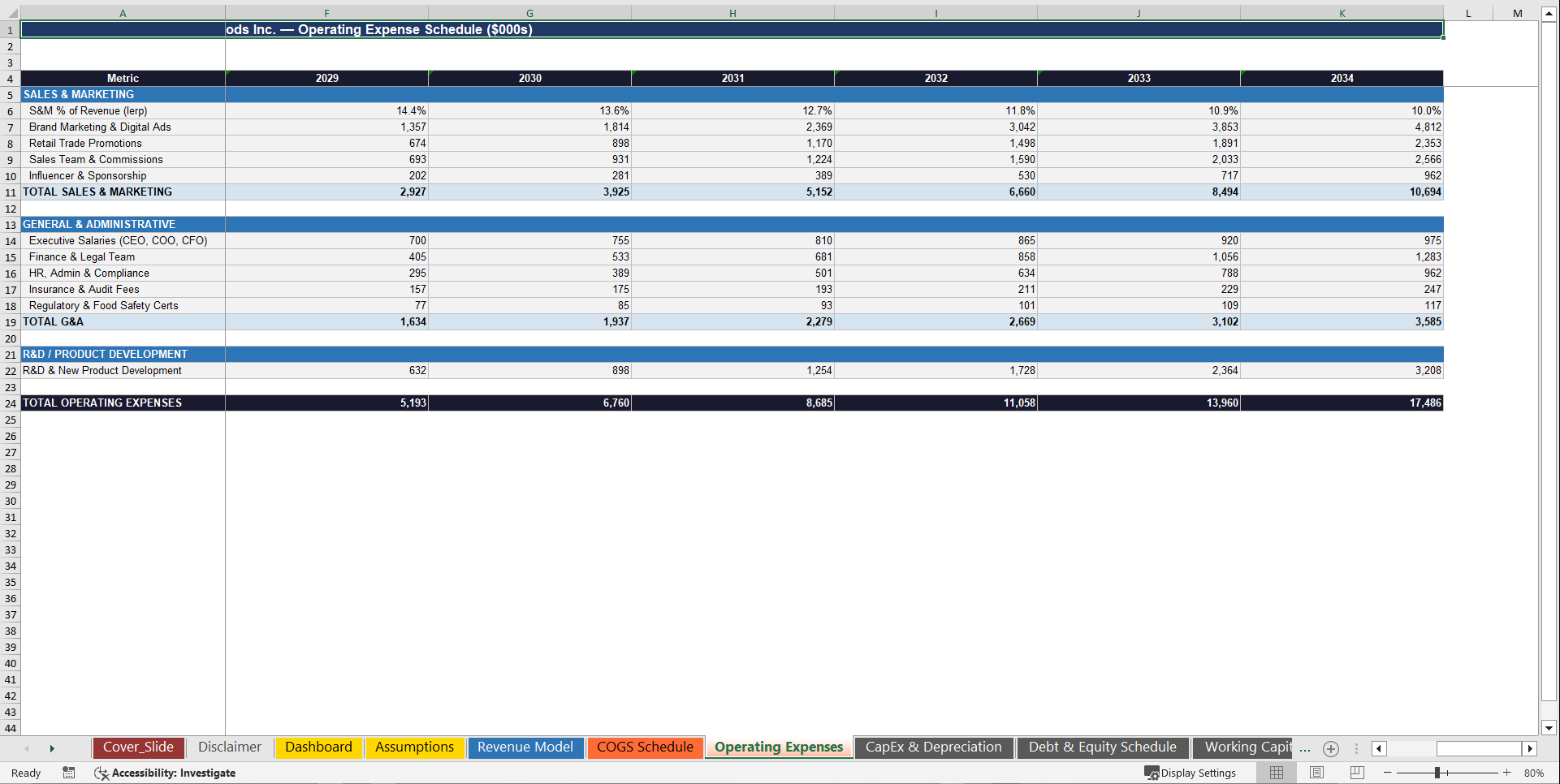Click column K header to select column

click(x=1341, y=13)
